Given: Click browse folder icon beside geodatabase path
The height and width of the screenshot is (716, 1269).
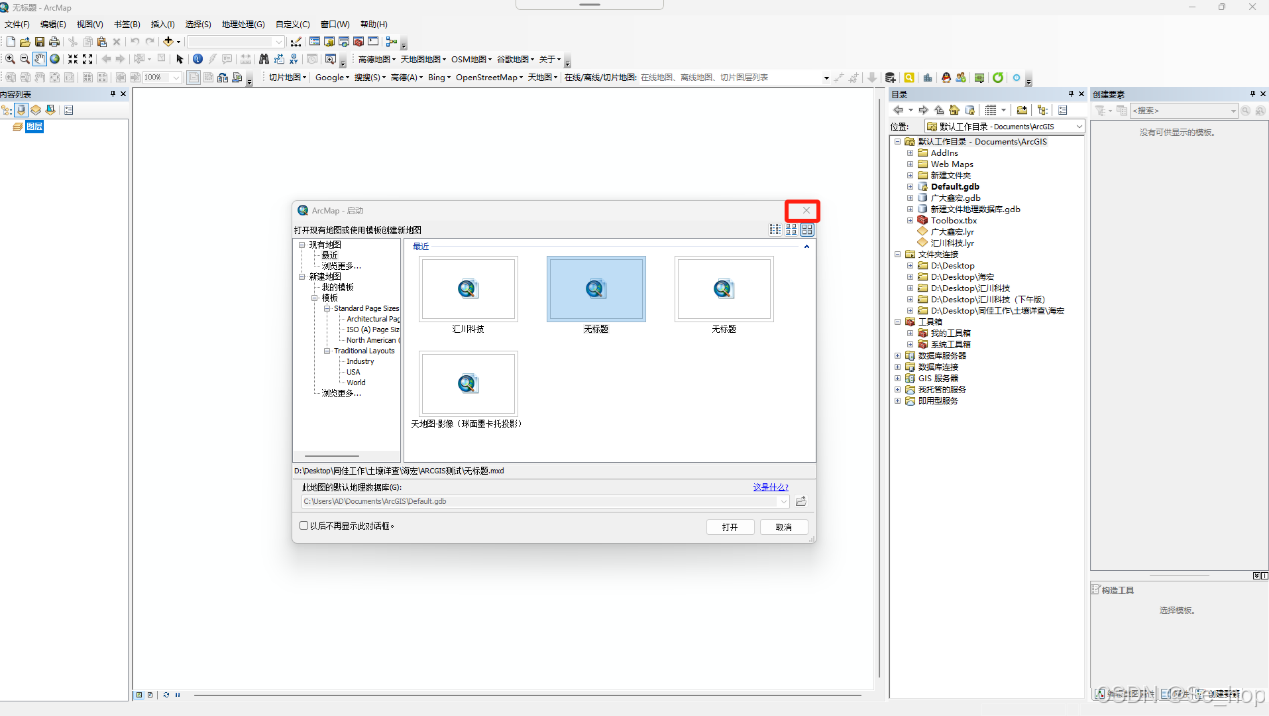Looking at the screenshot, I should pos(801,501).
